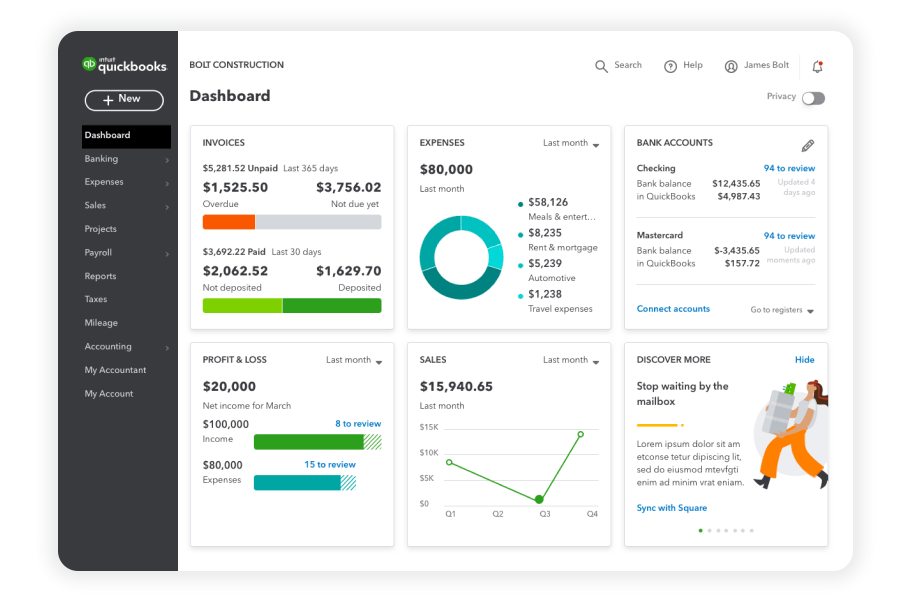Open the Help question mark icon
Screen dimensions: 911x602
click(670, 66)
